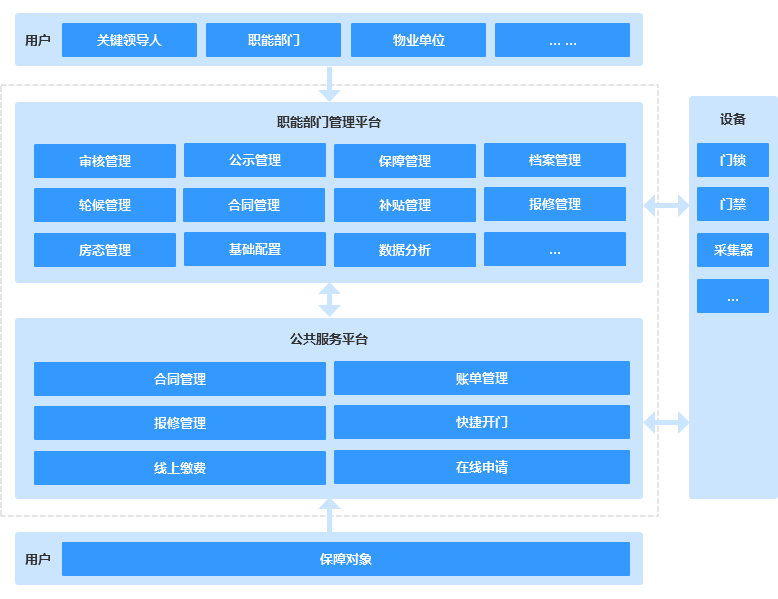Select the 轮候管理 module
The height and width of the screenshot is (599, 778).
(x=105, y=205)
